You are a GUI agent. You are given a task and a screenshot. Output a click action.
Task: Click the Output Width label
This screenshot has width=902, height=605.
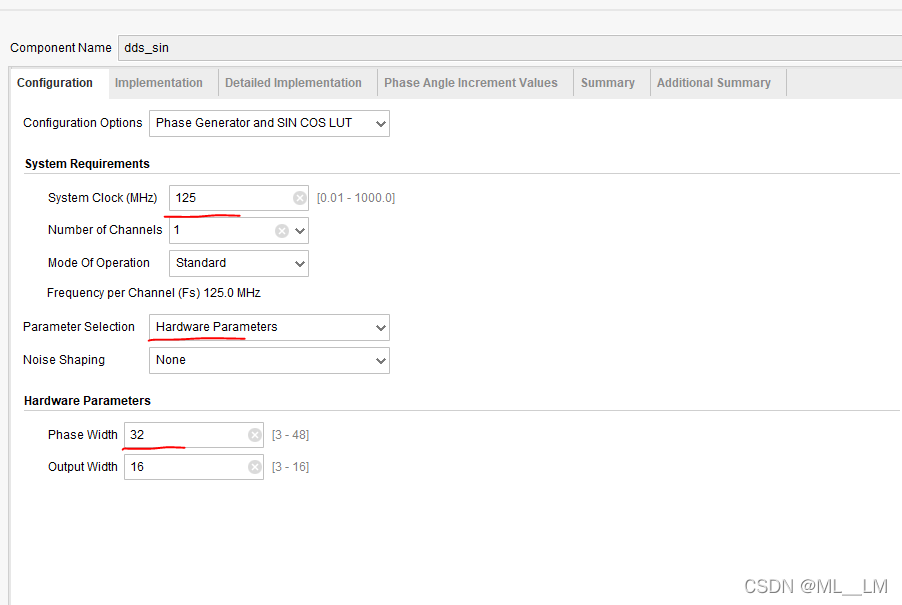pos(83,467)
